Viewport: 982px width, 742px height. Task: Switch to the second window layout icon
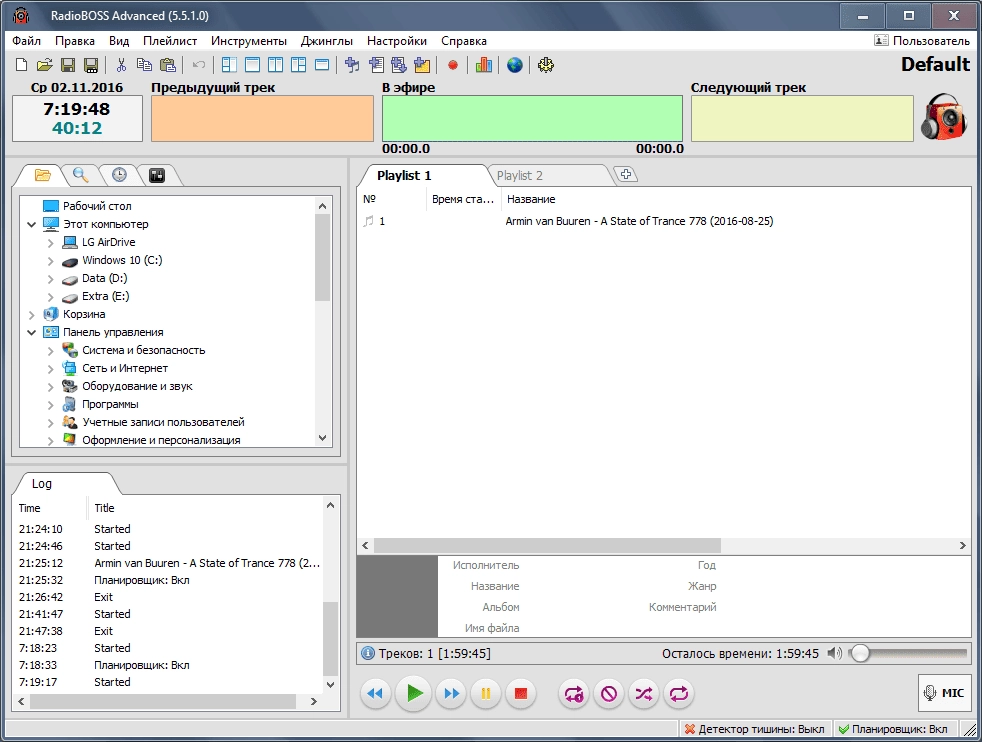point(252,65)
